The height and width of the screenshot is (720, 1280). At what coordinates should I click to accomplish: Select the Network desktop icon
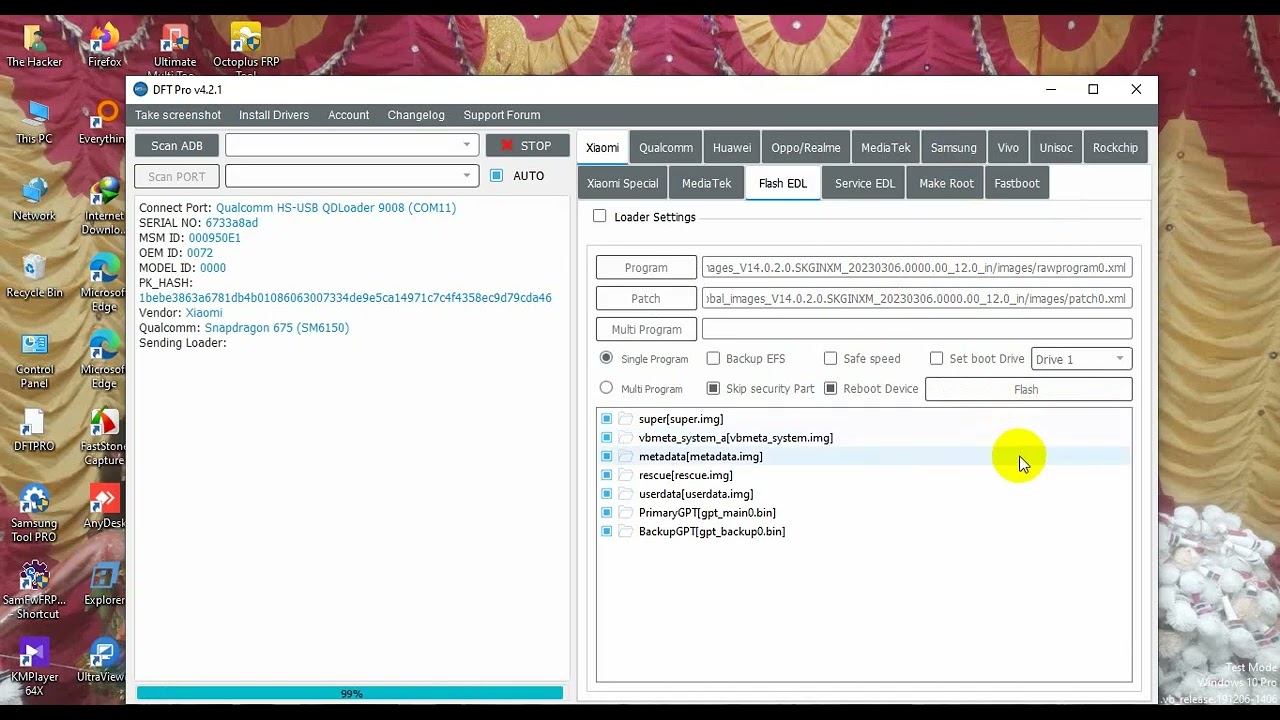pos(34,200)
